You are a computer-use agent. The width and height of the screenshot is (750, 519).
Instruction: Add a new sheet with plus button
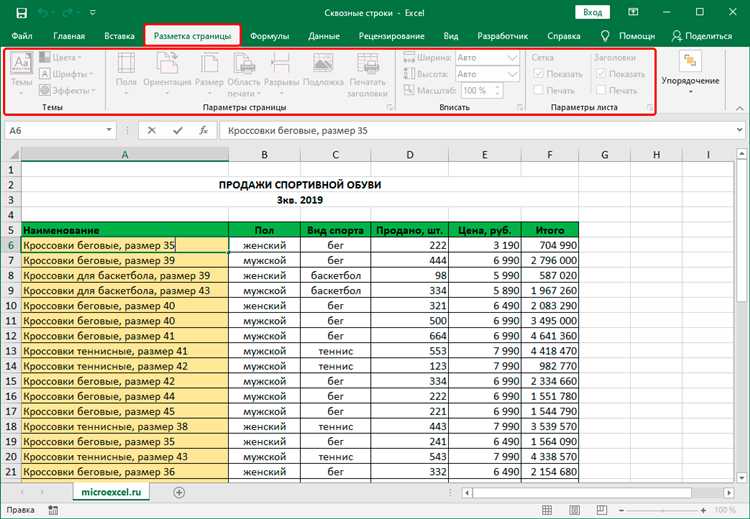coord(179,492)
